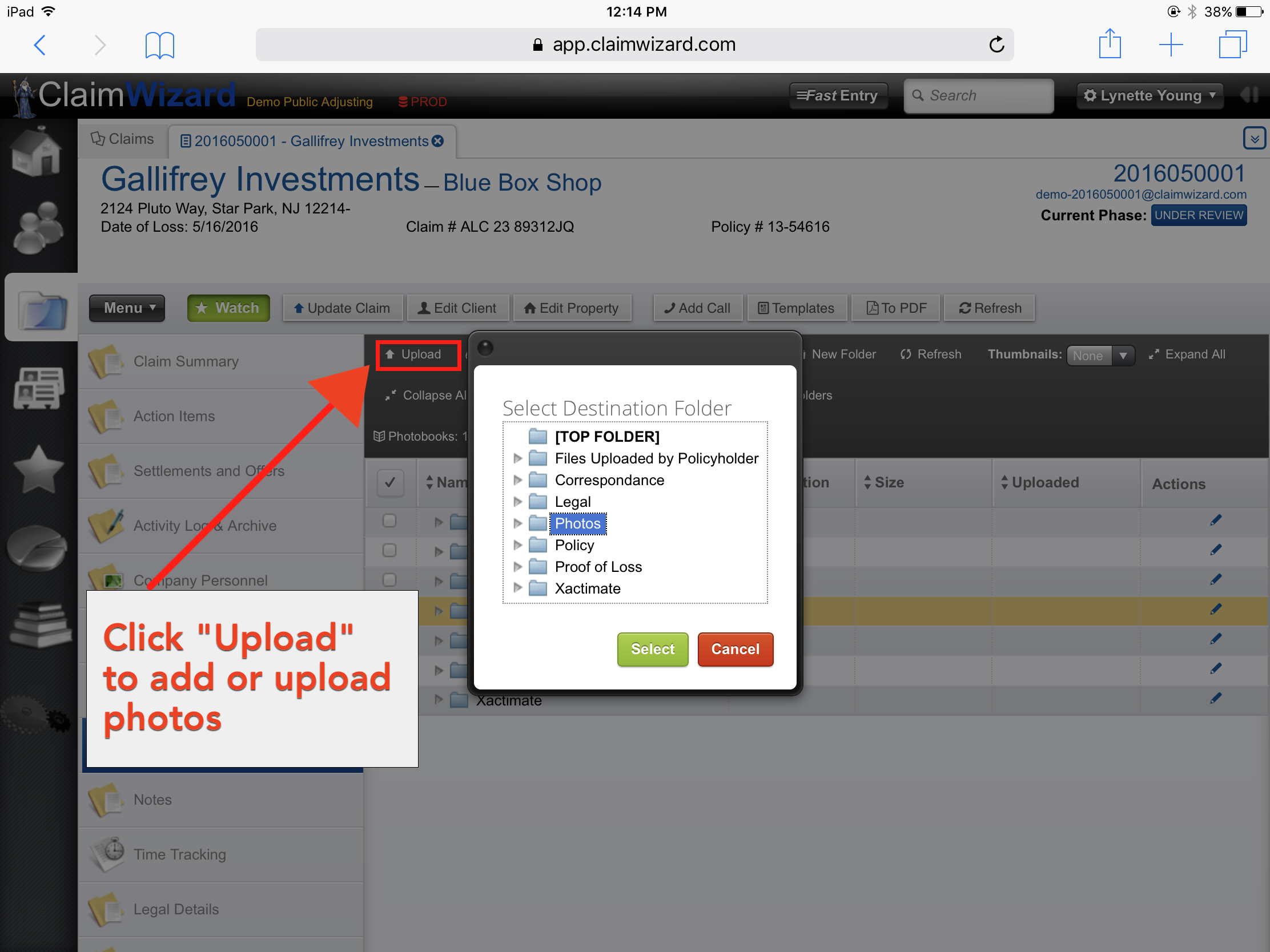Viewport: 1270px width, 952px height.
Task: Switch to the Claims tab
Action: 123,139
